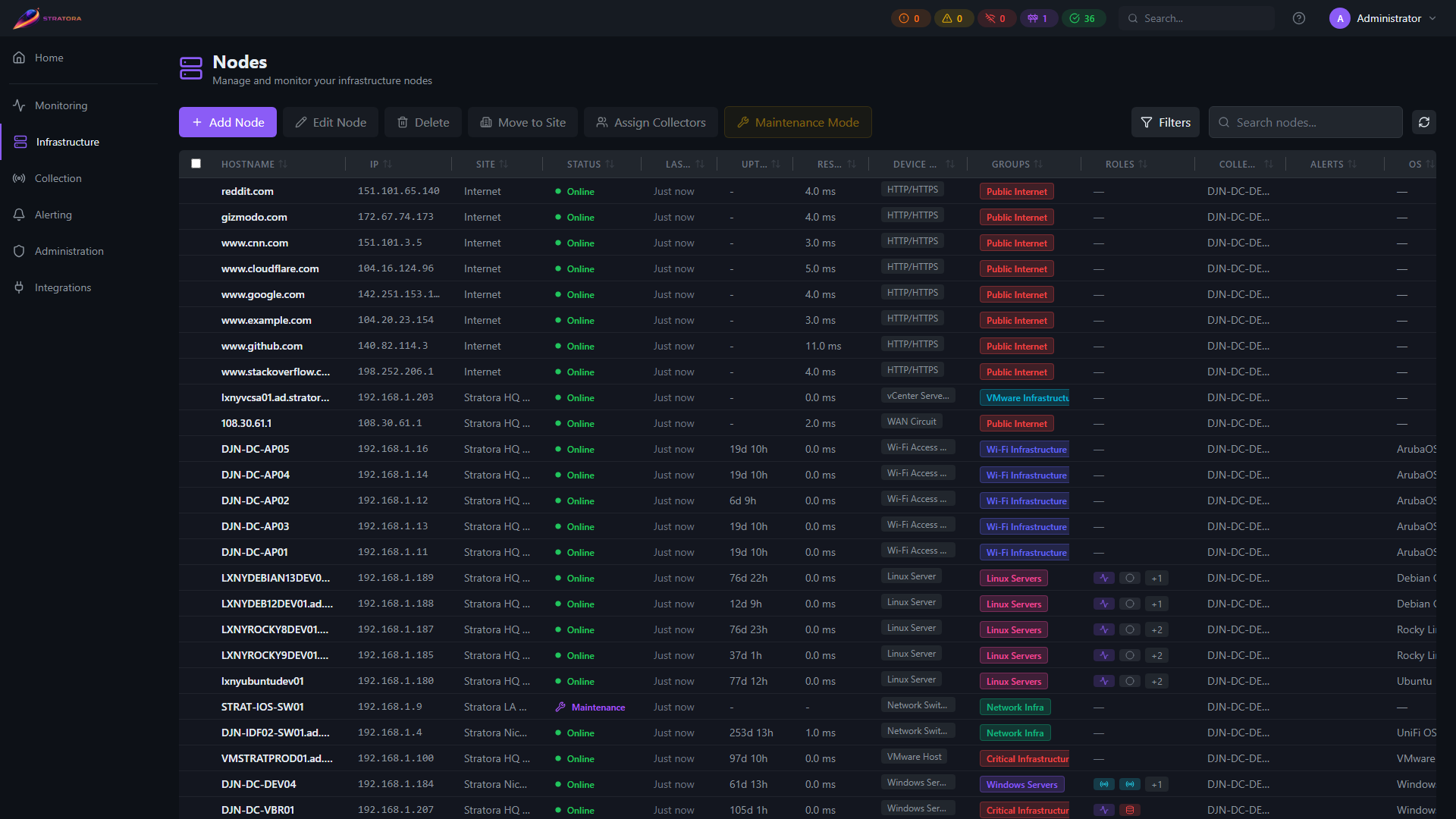Select the Infrastructure menu item
This screenshot has height=819, width=1456.
point(79,142)
